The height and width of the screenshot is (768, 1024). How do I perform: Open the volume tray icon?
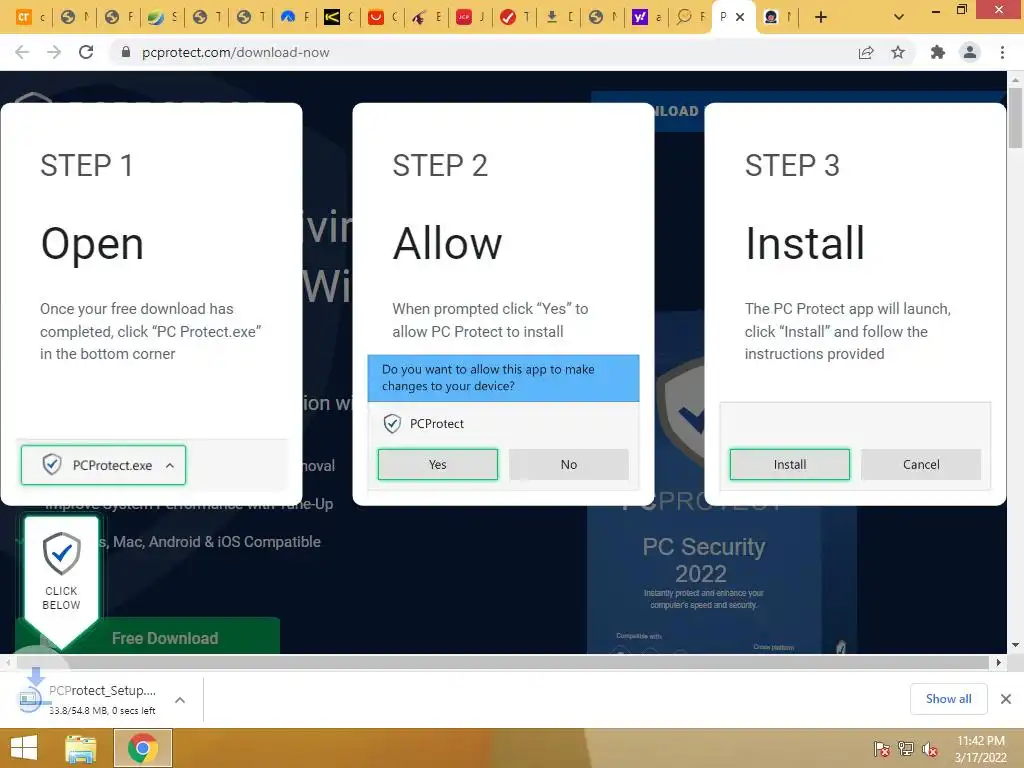pos(929,749)
